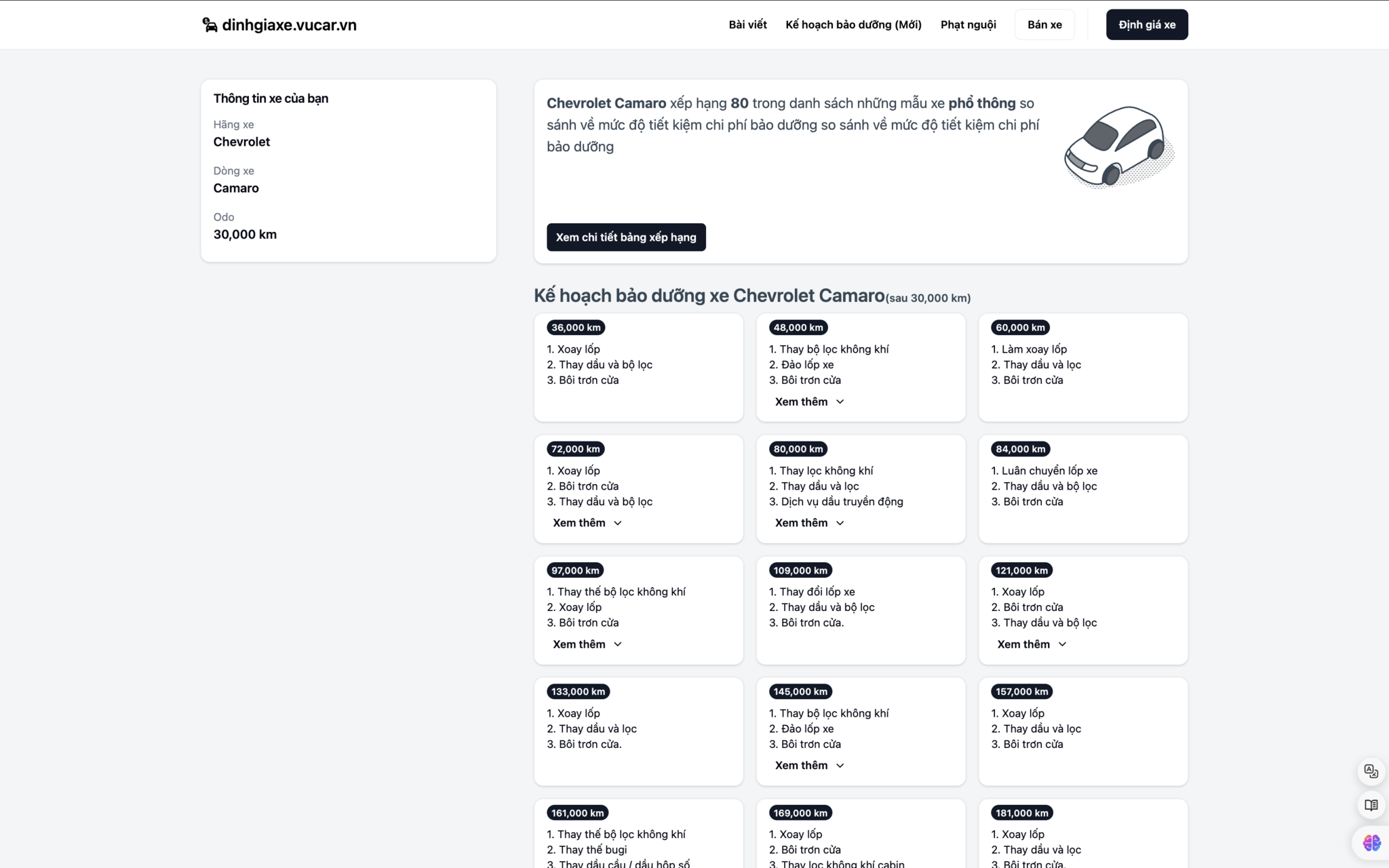Click the (sau 30,000 km) subtitle text

[928, 298]
